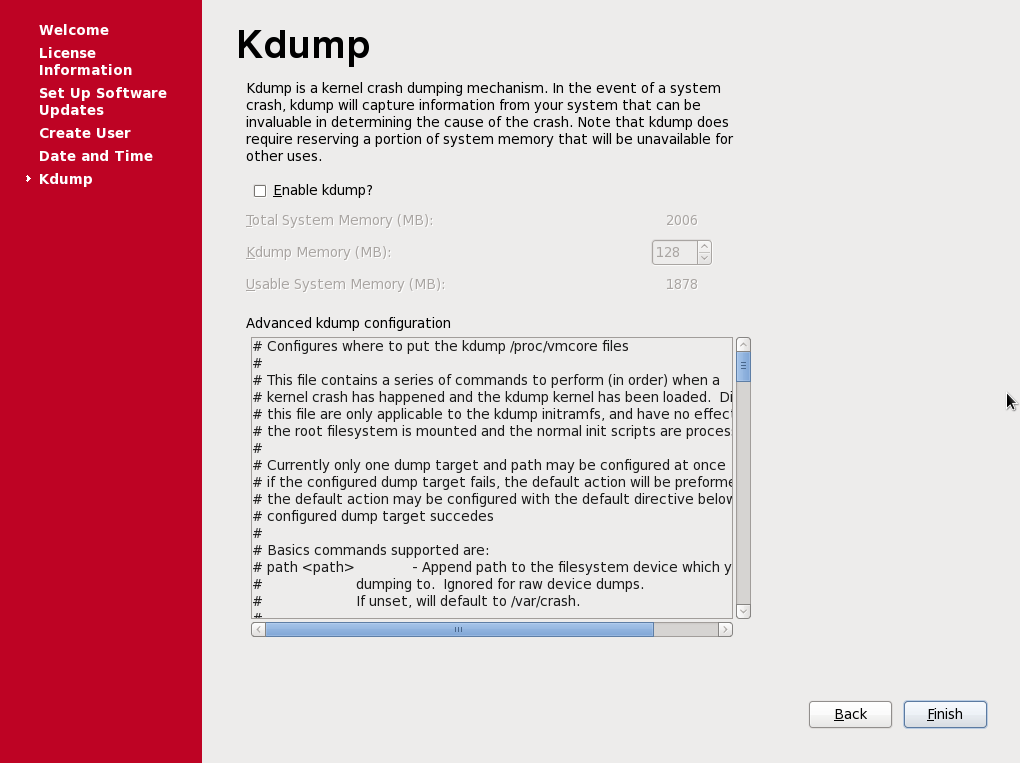Click line 'dumping to. Ignored for raw device dumps.'
1020x763 pixels.
(500, 584)
